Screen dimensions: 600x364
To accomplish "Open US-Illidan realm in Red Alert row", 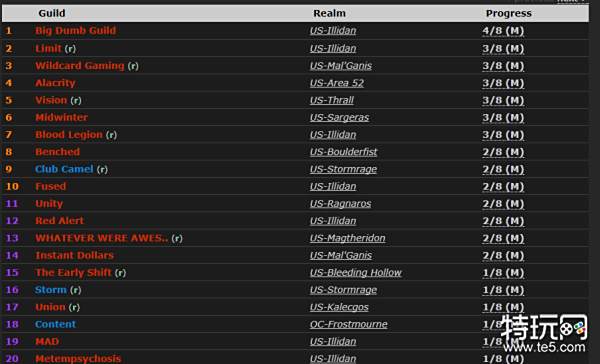I will (333, 221).
